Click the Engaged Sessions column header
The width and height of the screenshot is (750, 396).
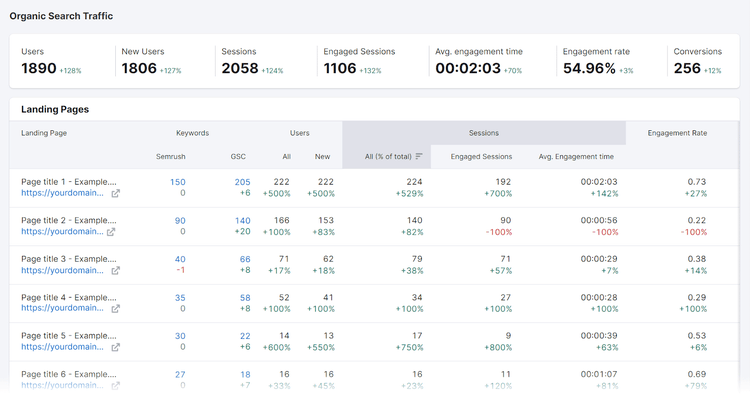click(x=481, y=156)
